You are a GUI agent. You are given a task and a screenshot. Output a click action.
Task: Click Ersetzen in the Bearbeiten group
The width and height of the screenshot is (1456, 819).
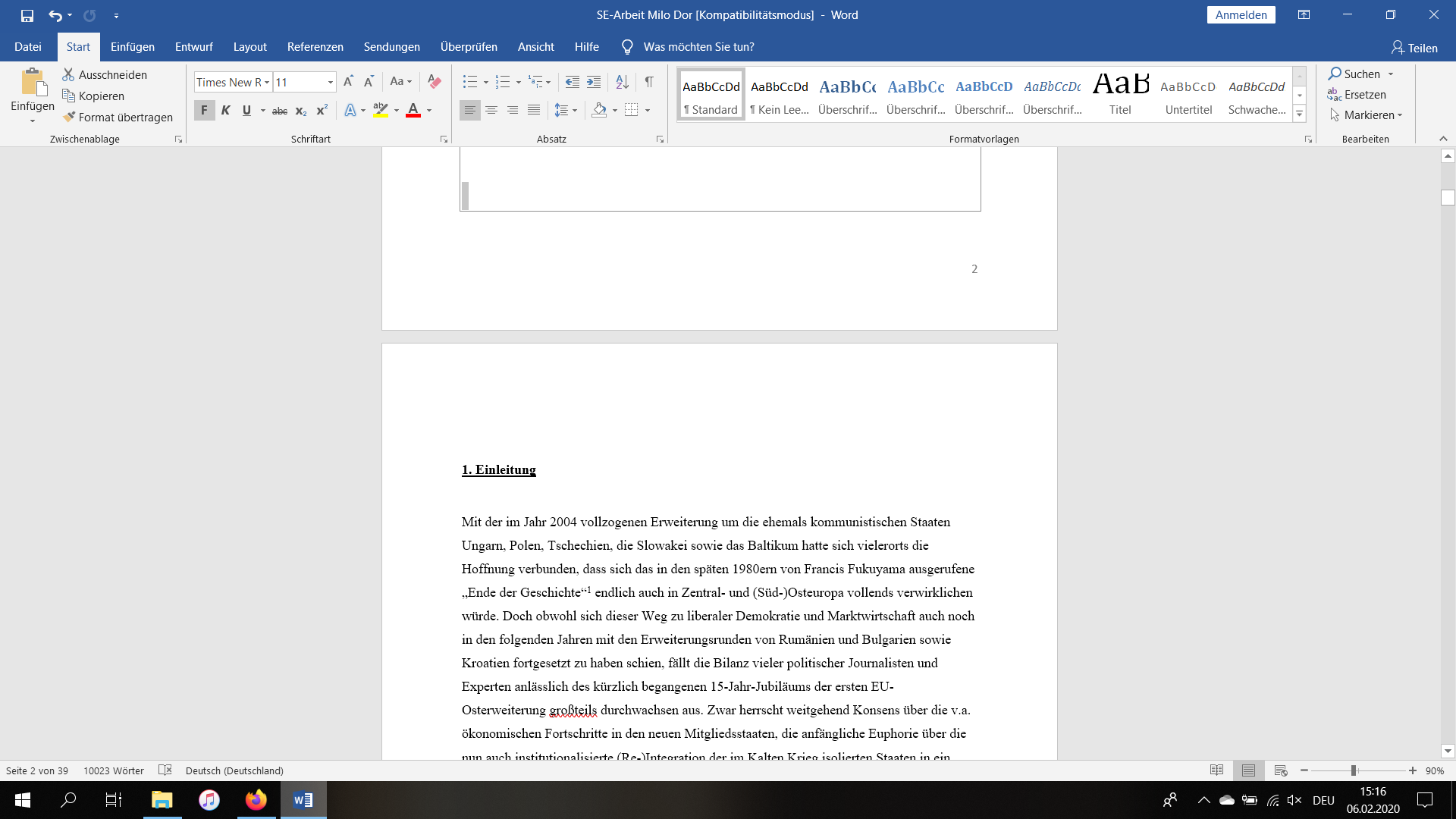pyautogui.click(x=1364, y=94)
